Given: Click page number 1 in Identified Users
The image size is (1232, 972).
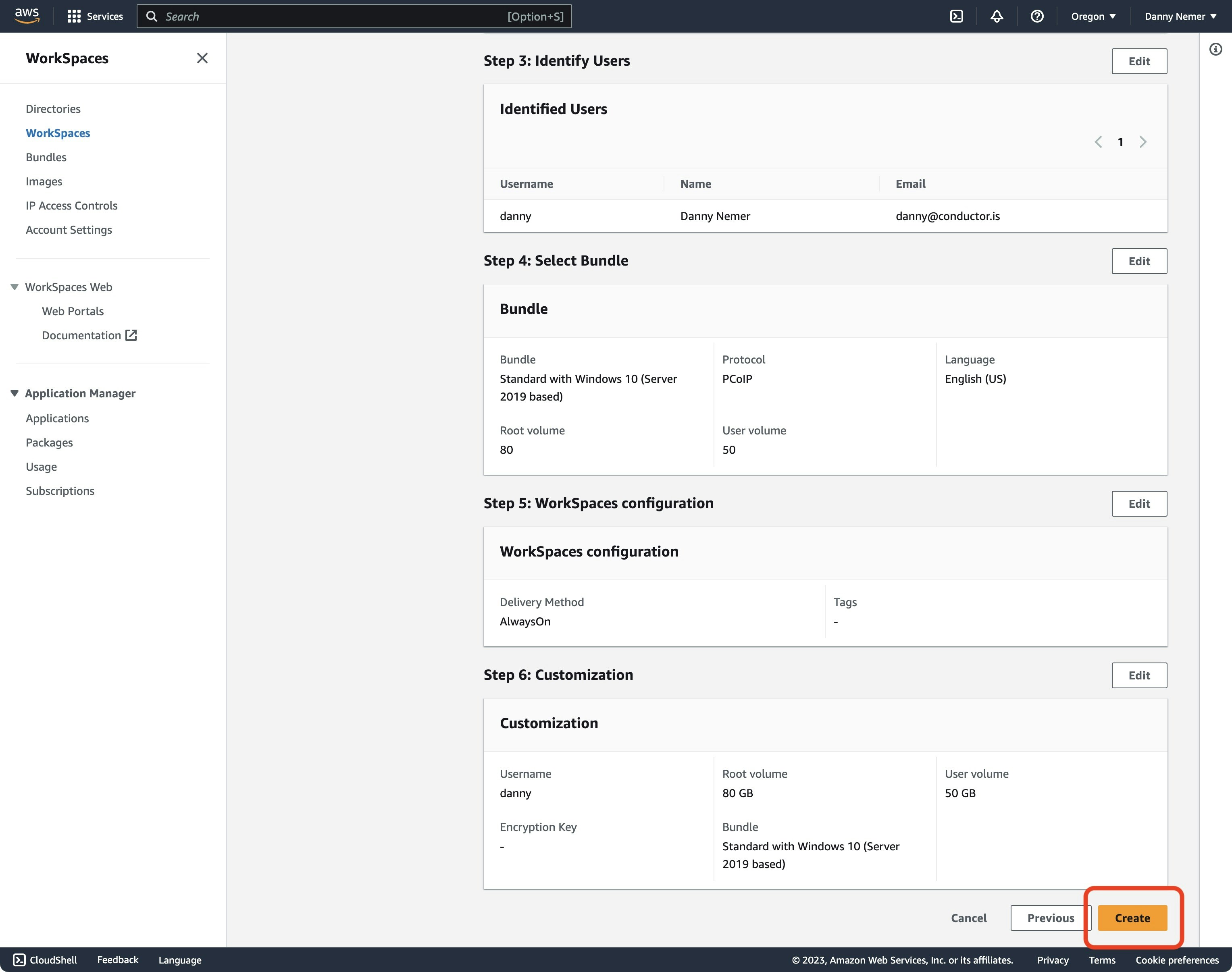Looking at the screenshot, I should (1120, 142).
